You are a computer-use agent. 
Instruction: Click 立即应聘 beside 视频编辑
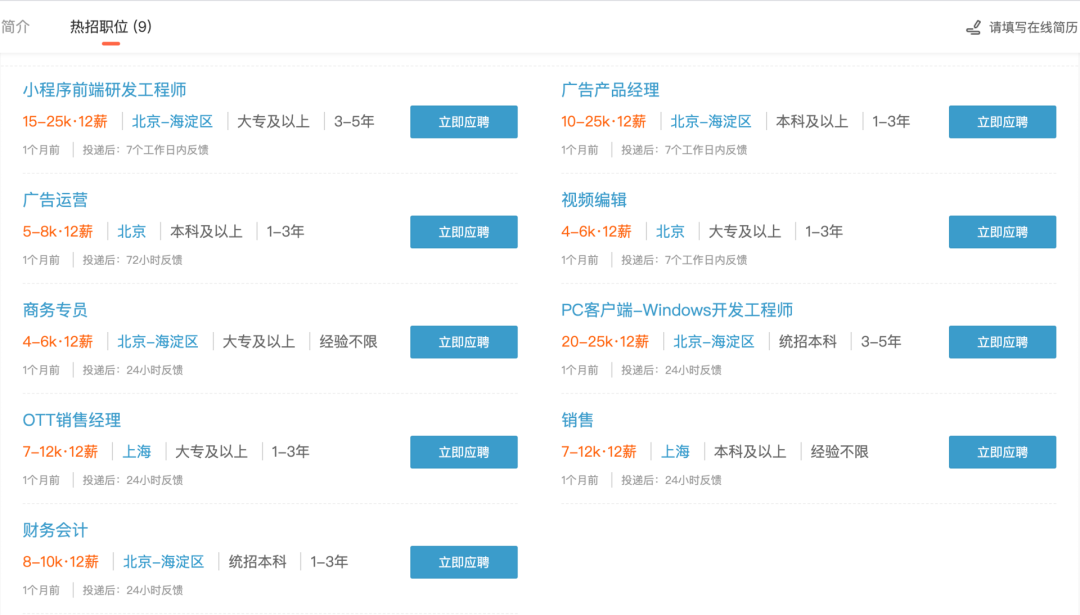coord(1002,232)
